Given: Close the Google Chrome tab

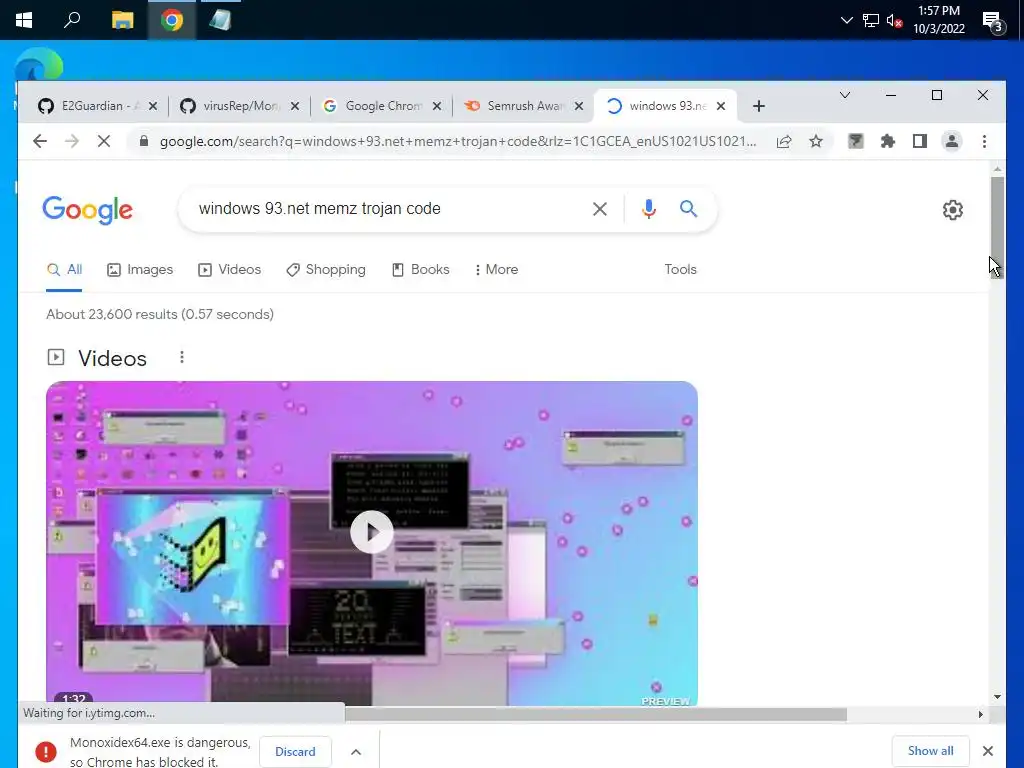Looking at the screenshot, I should 437,106.
